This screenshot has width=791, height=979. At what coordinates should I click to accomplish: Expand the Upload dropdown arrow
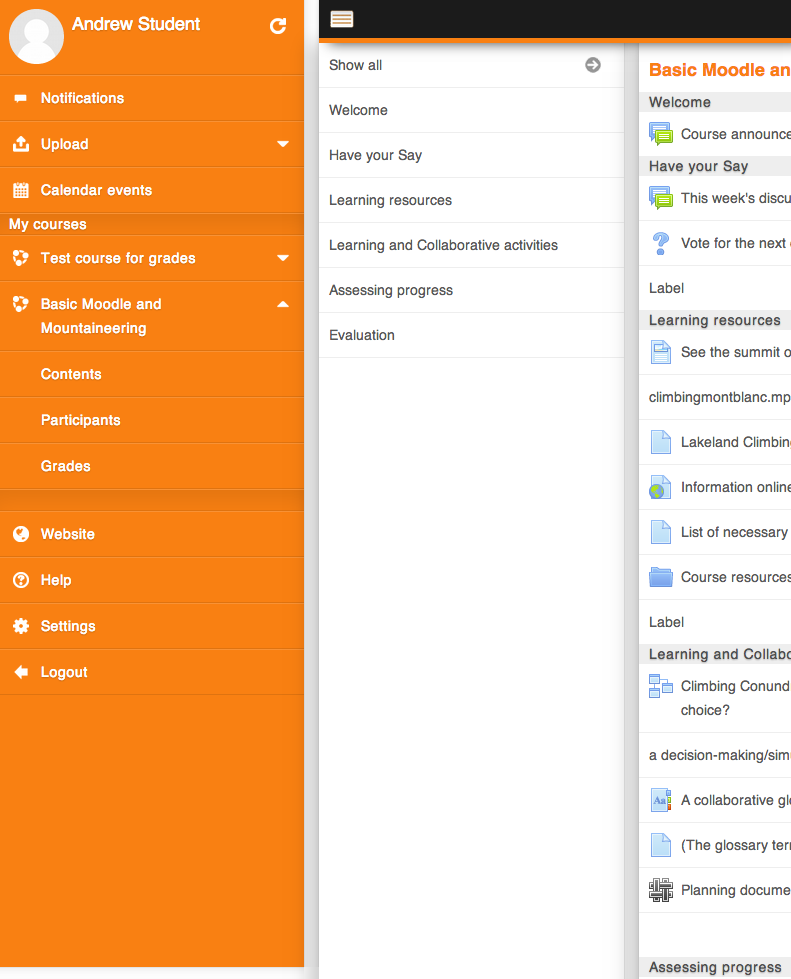283,144
